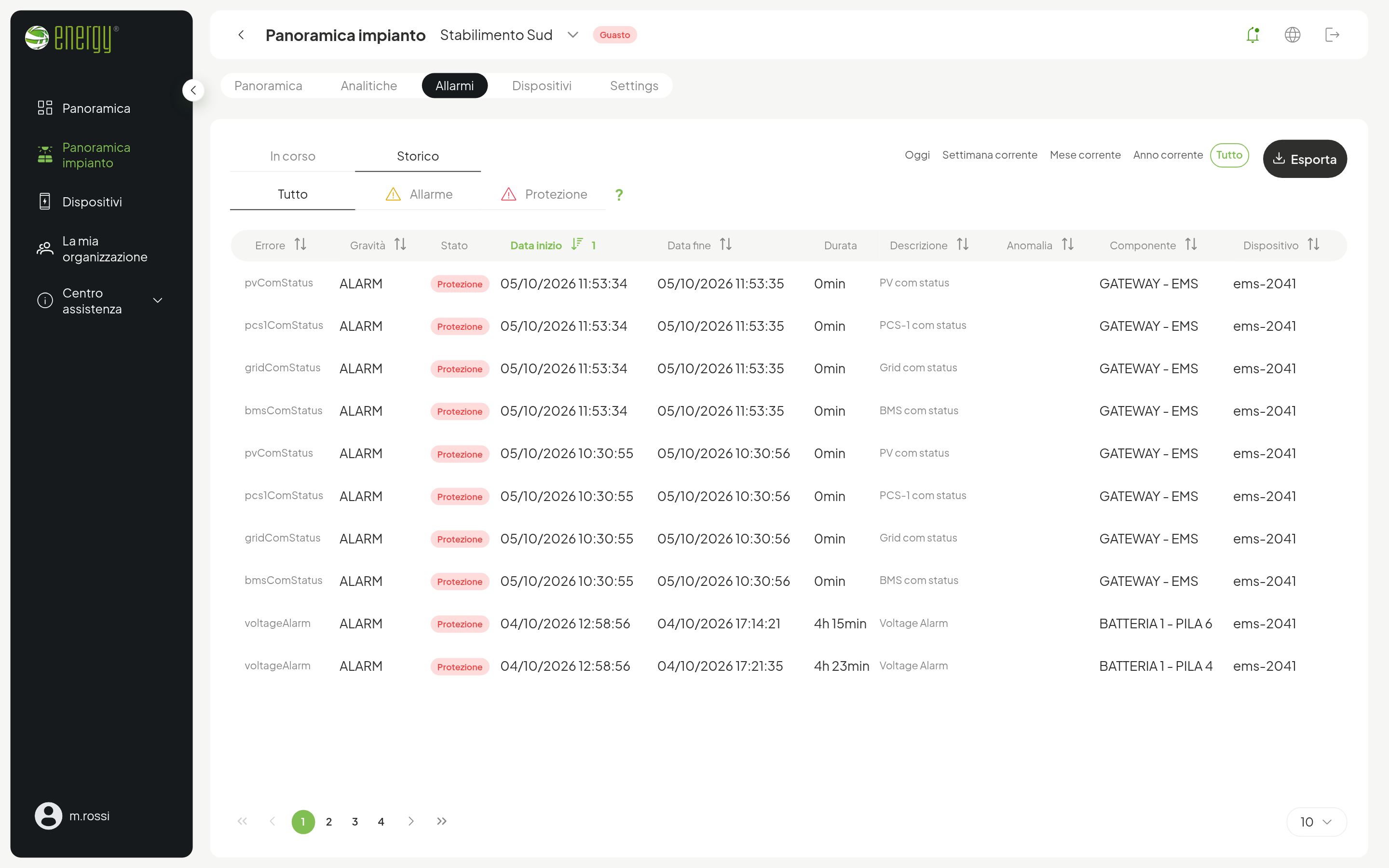
Task: Click the Guasto status badge
Action: coord(614,35)
